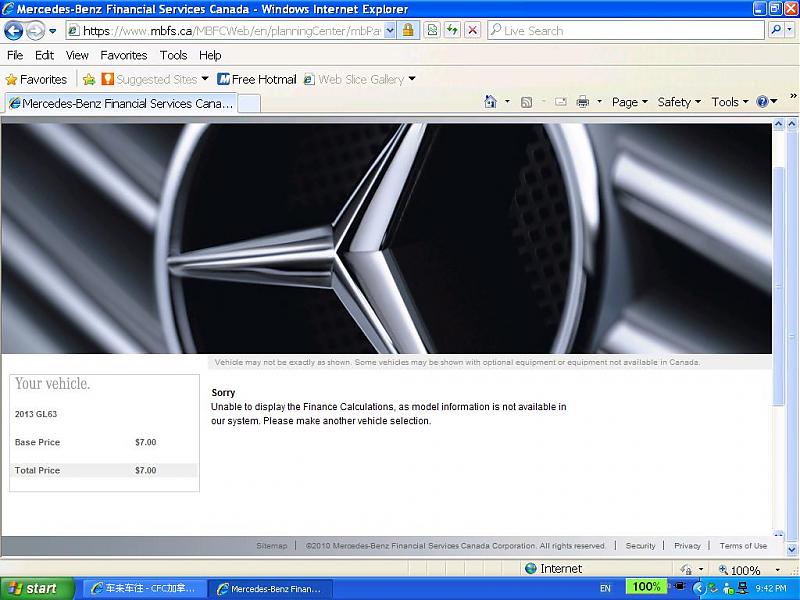
Task: Open the Terms of Use footer link
Action: click(x=743, y=545)
